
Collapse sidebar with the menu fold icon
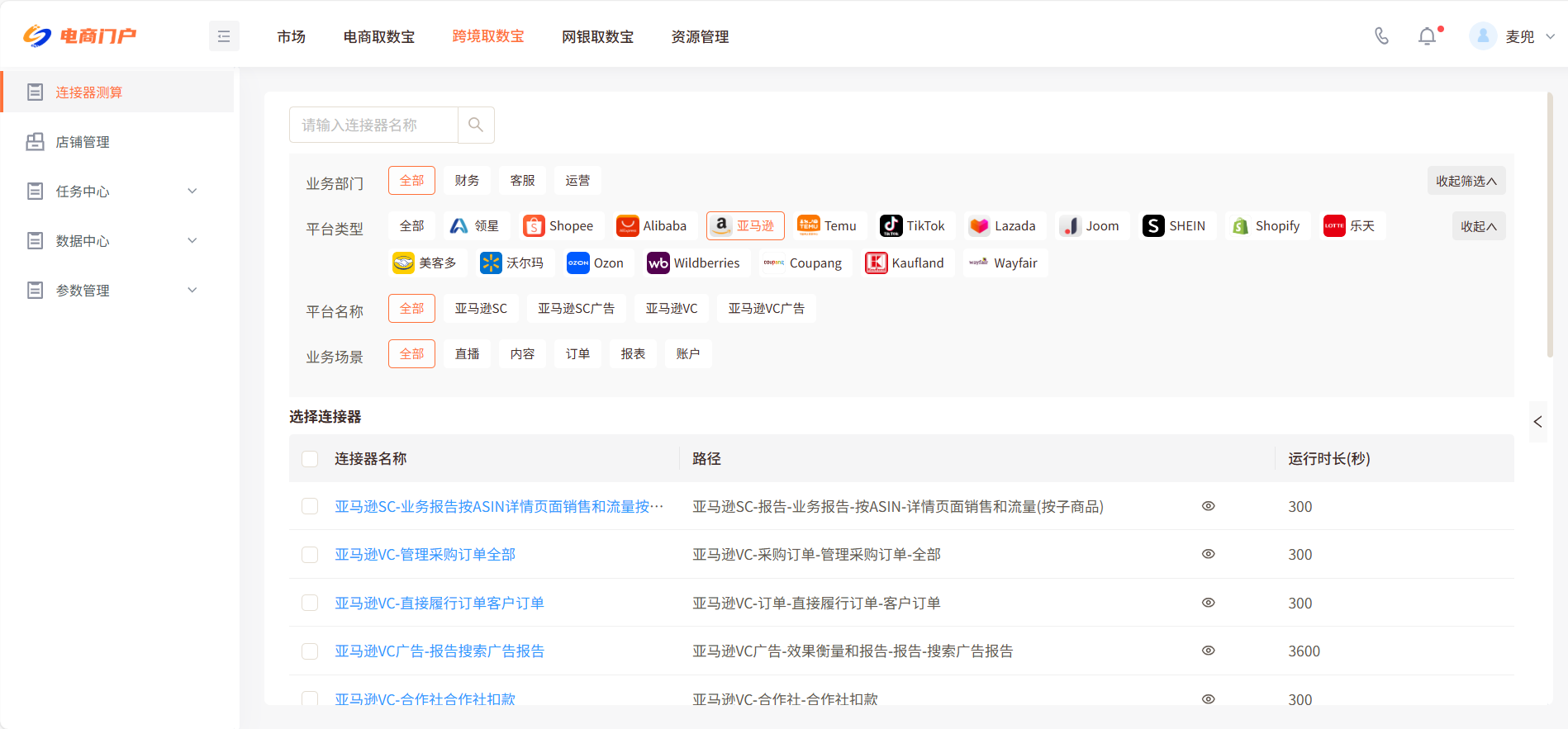(x=224, y=36)
